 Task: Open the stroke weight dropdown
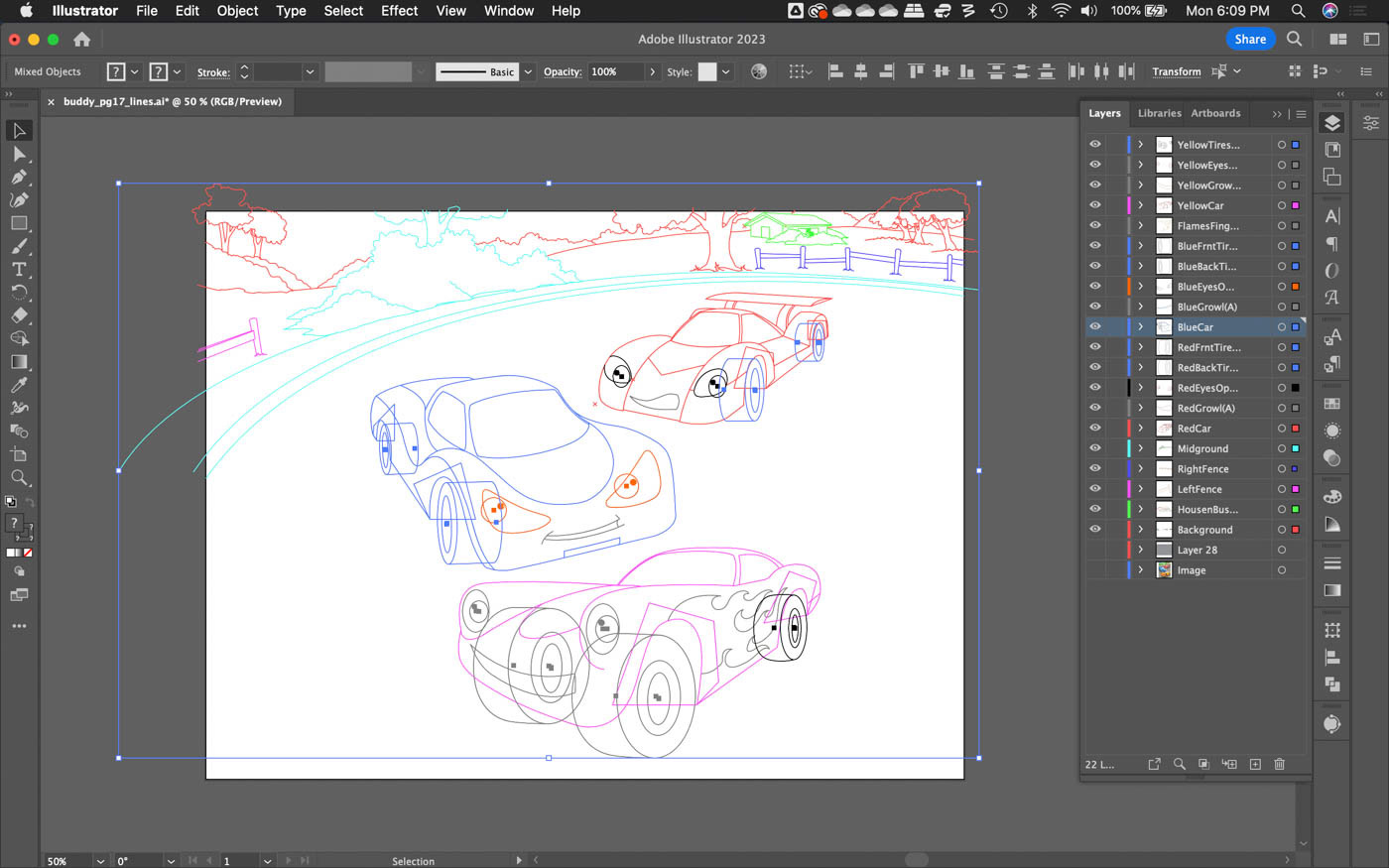tap(310, 71)
